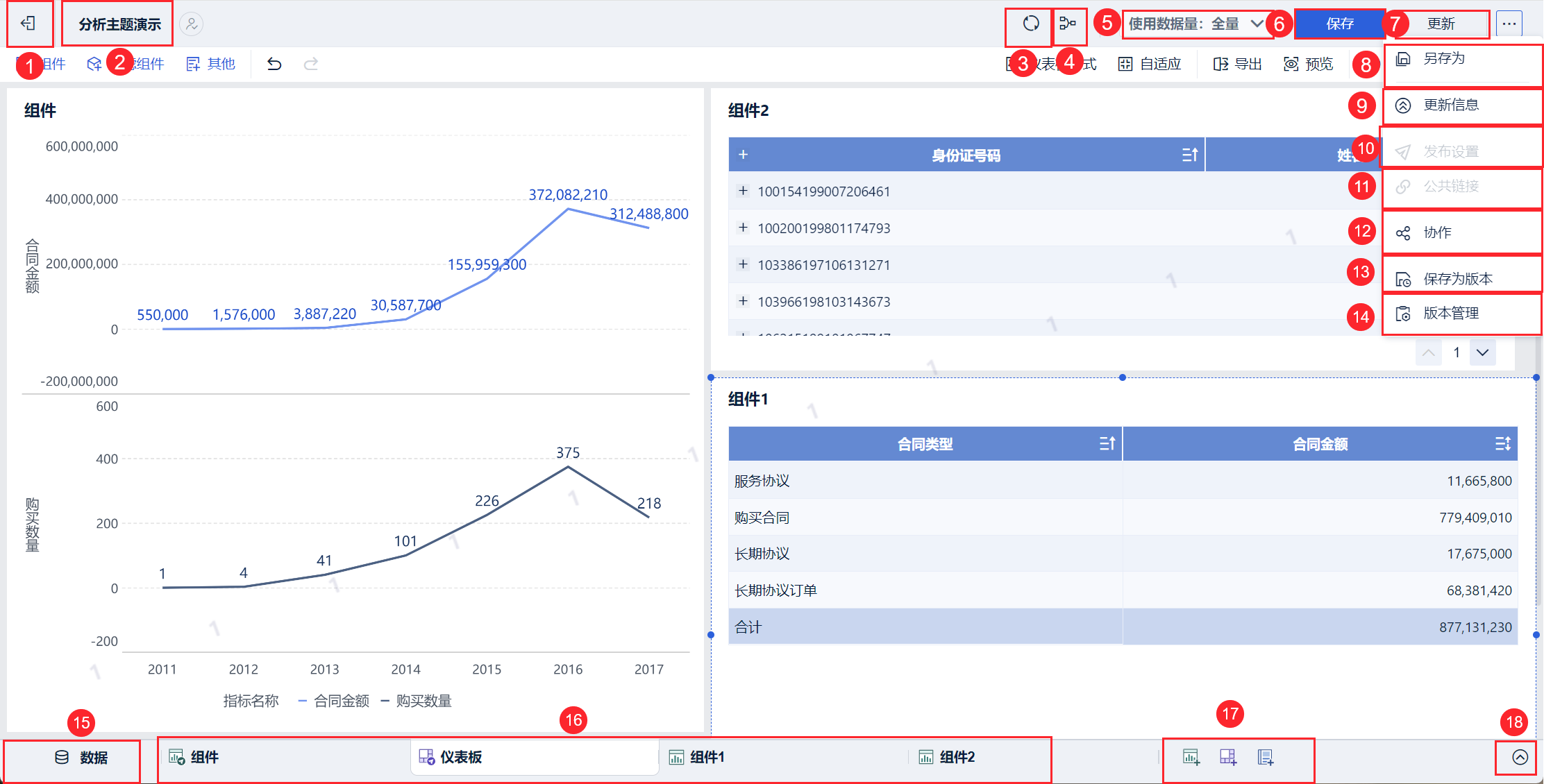Click the 预览 preview button
1544x784 pixels.
pos(1309,64)
